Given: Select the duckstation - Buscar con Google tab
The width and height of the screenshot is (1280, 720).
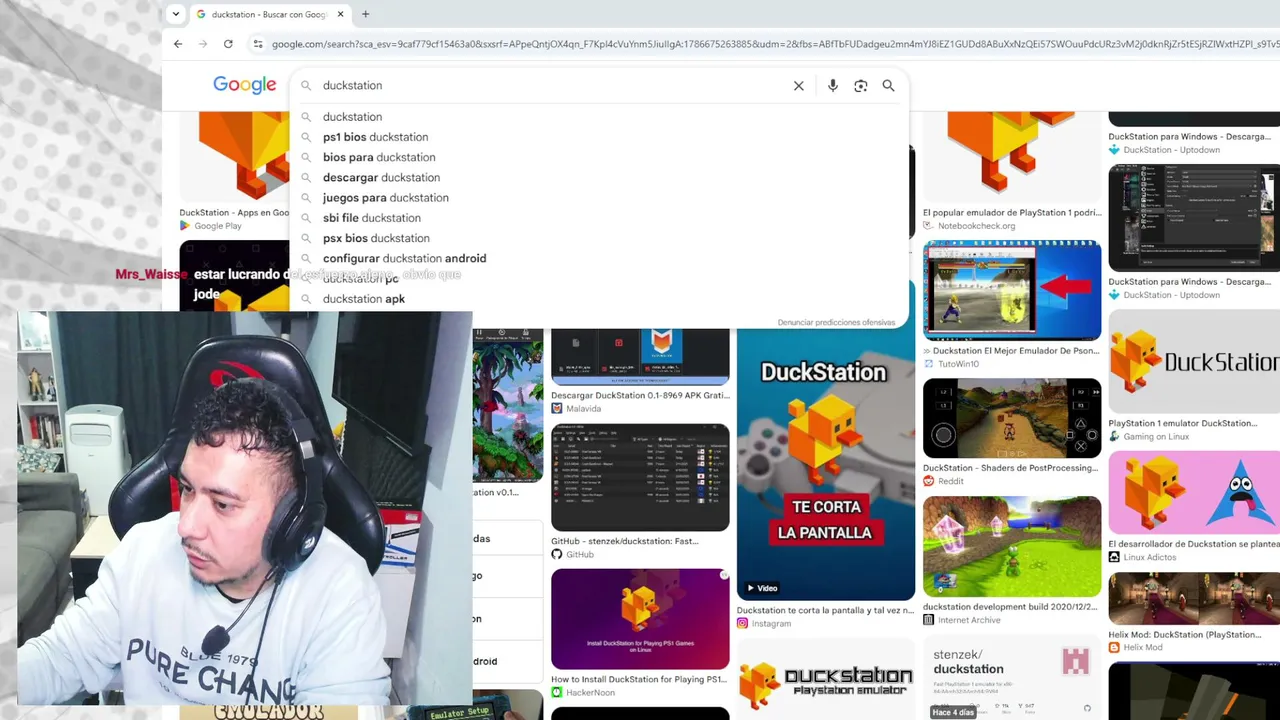Looking at the screenshot, I should click(x=270, y=14).
